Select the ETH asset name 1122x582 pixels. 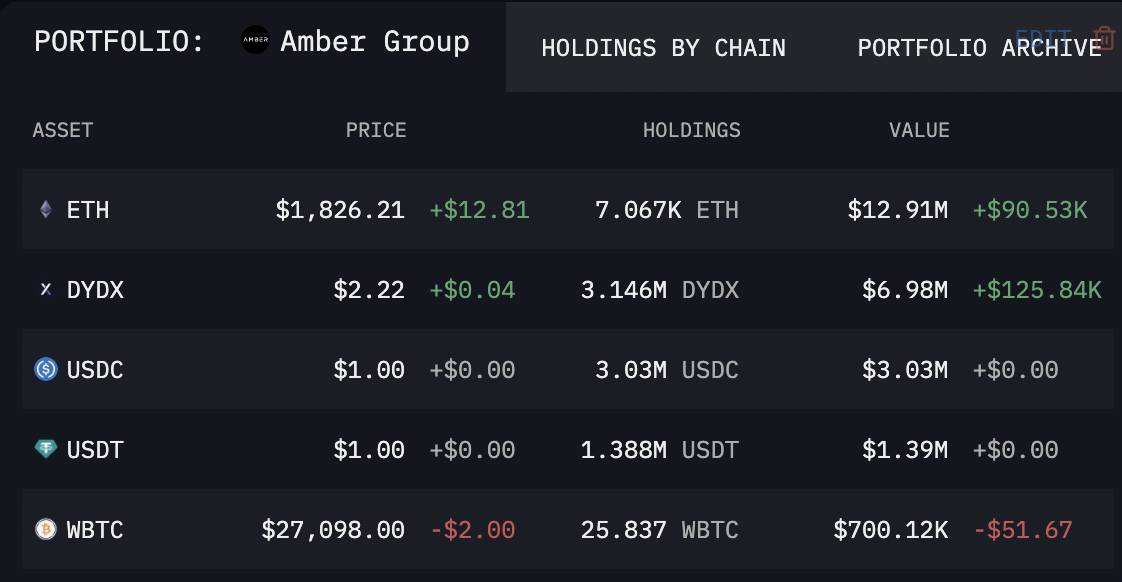88,210
